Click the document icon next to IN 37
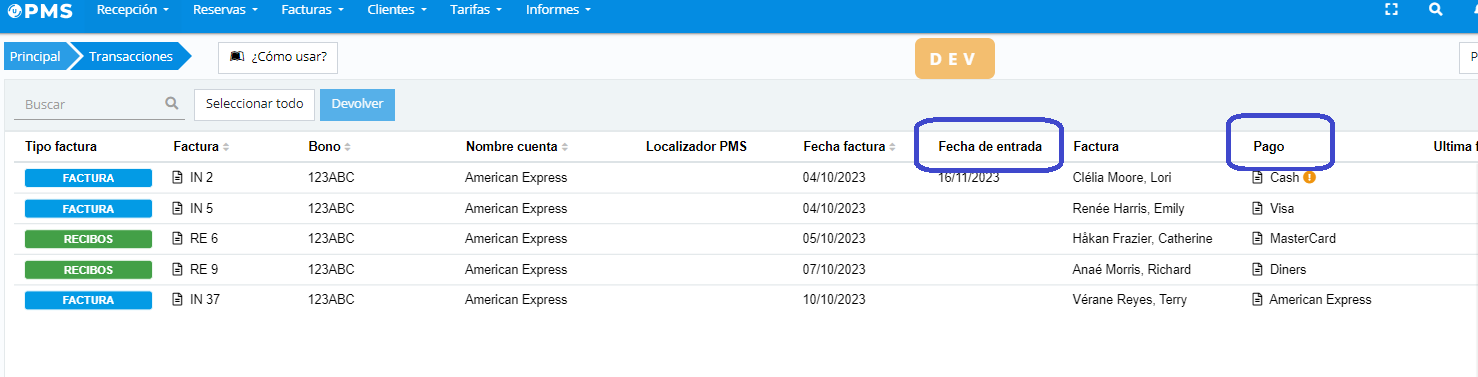 178,300
